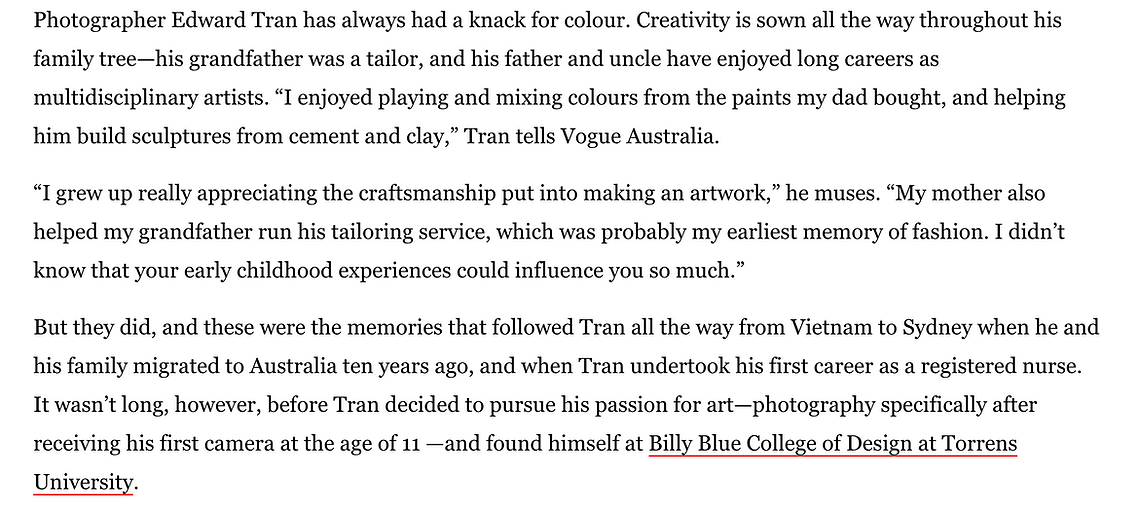
Task: Click the underlined word University
Action: coord(83,481)
